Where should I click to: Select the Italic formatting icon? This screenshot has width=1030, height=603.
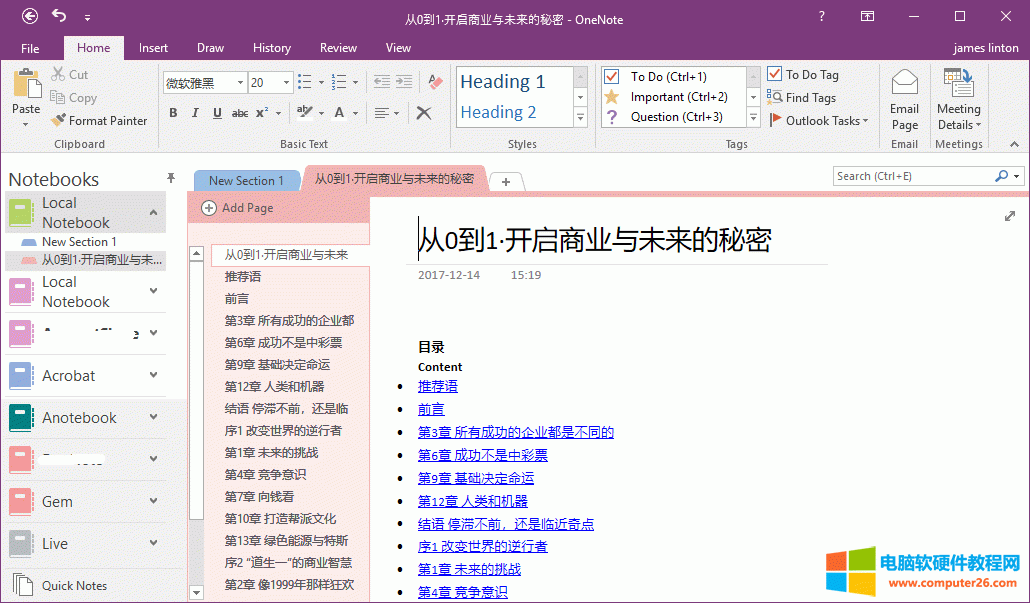pos(195,114)
